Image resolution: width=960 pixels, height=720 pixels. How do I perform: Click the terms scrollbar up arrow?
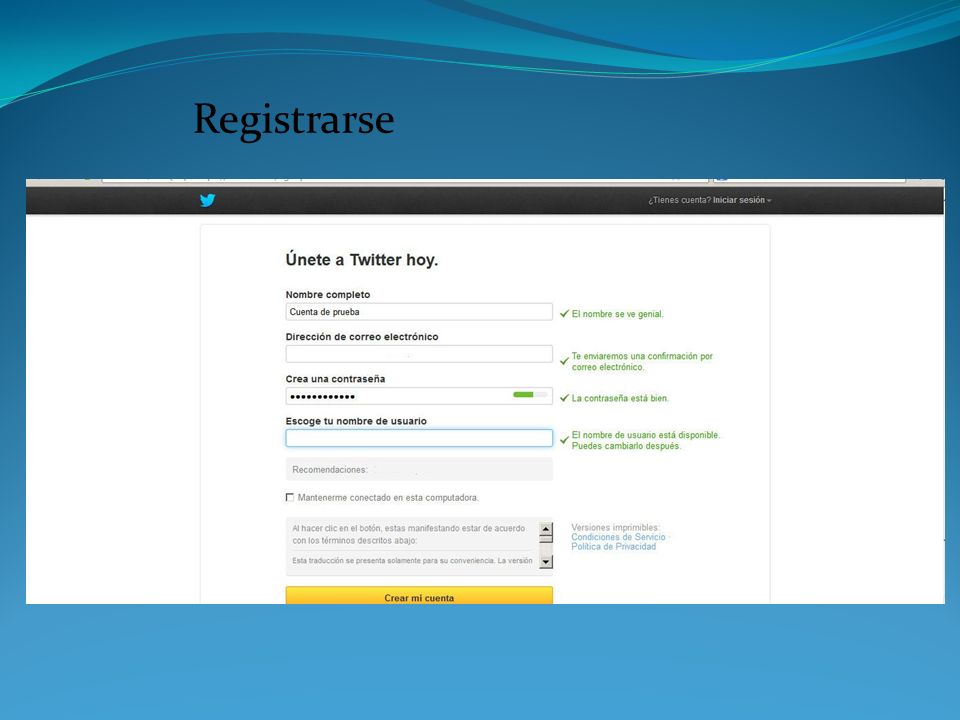[546, 529]
